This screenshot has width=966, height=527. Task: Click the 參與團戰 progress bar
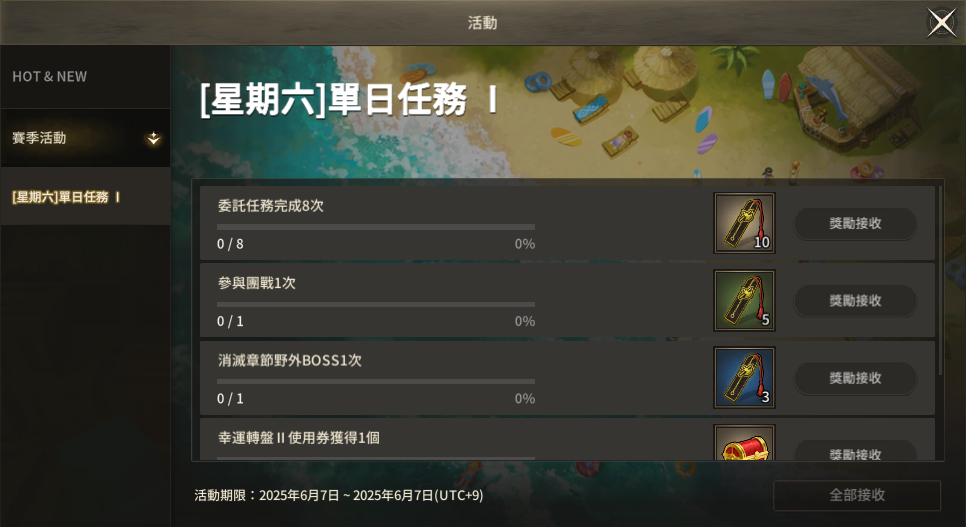pos(376,304)
